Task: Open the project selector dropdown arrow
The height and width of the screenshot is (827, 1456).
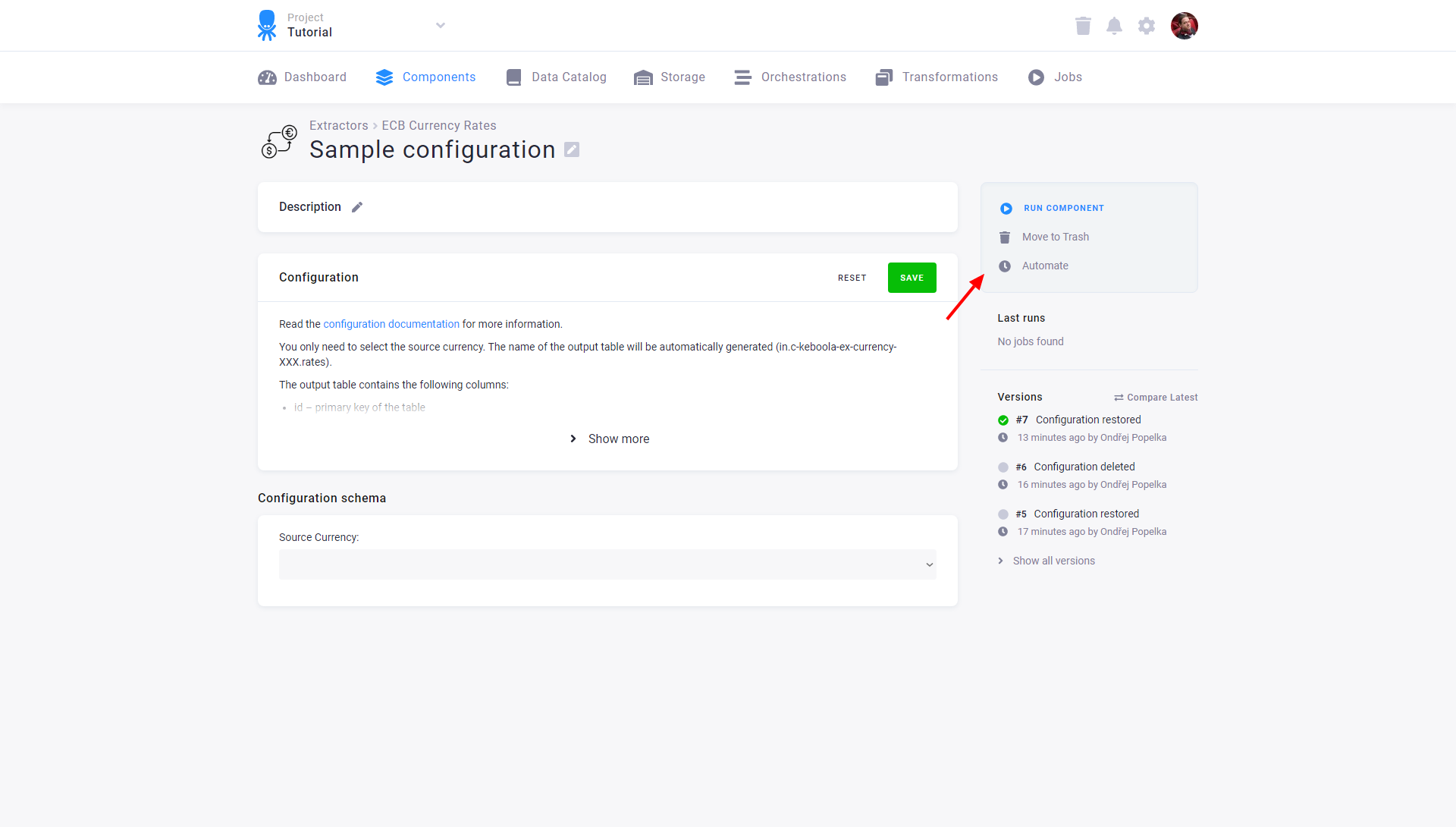Action: click(441, 25)
